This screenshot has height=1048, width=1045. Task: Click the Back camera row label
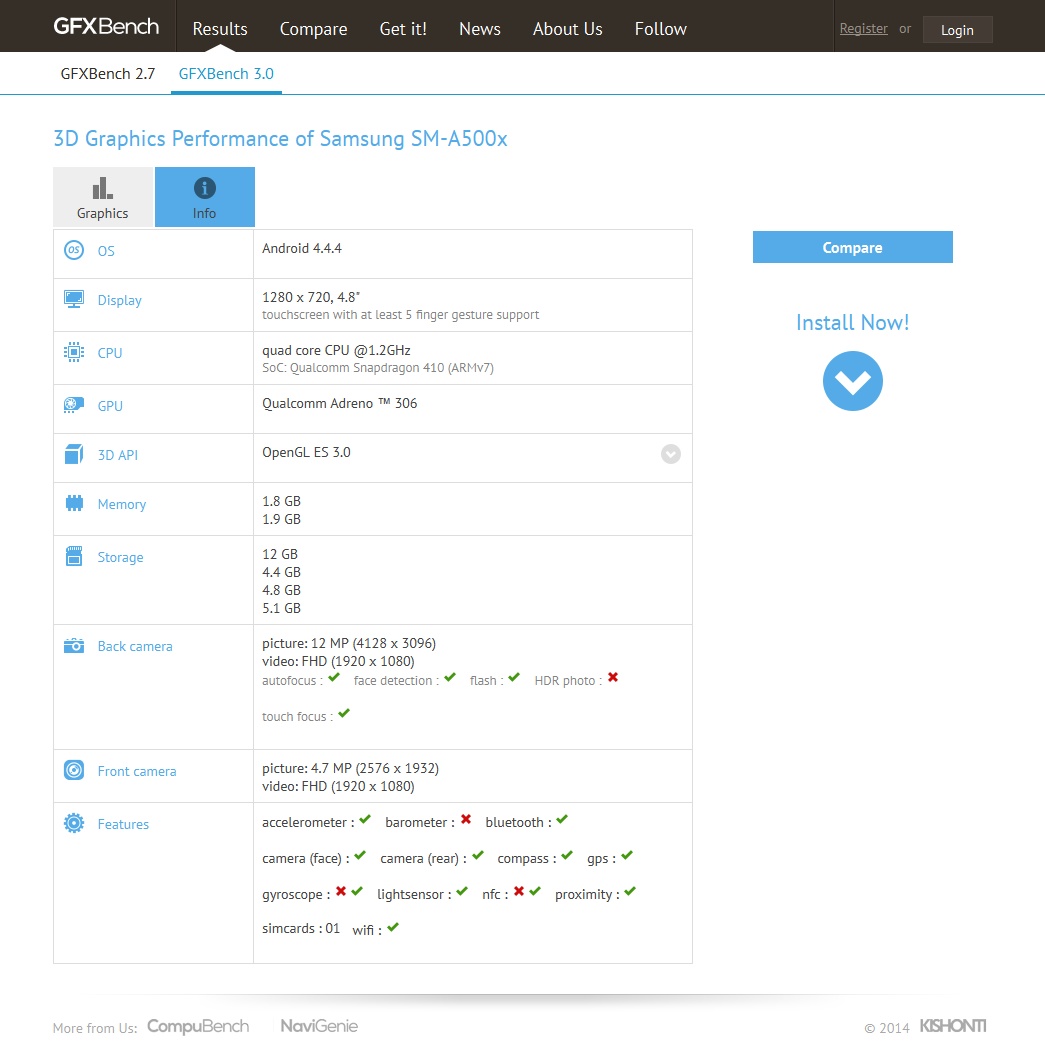(x=135, y=646)
